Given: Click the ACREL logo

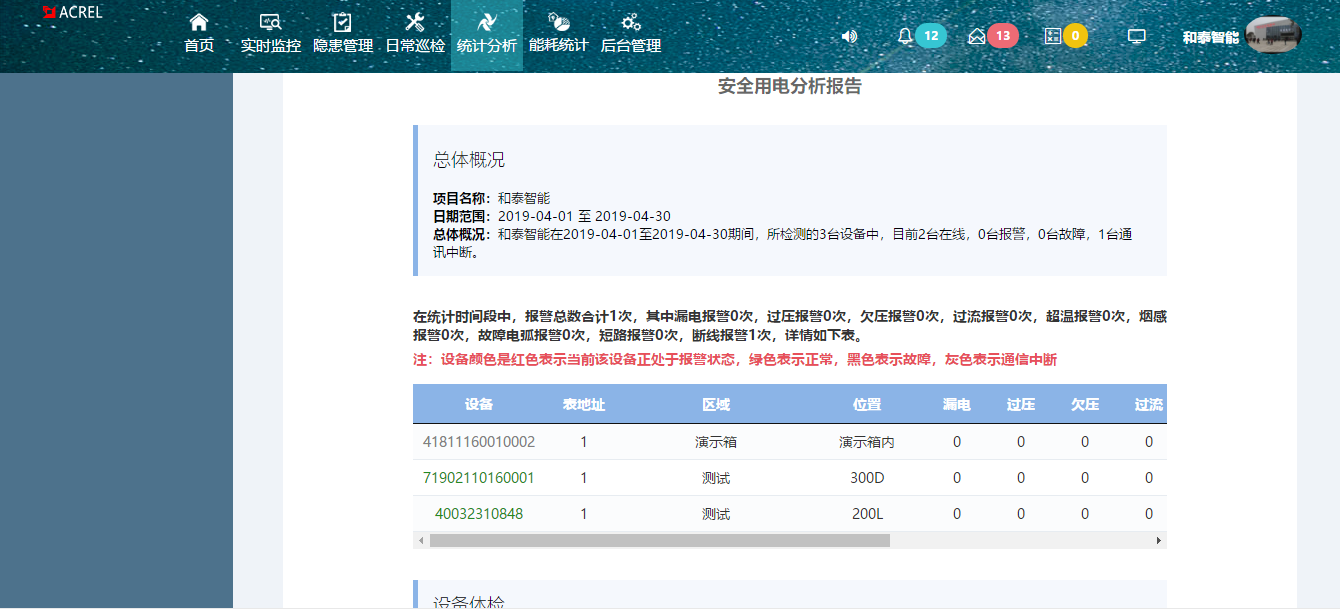Looking at the screenshot, I should pos(72,12).
